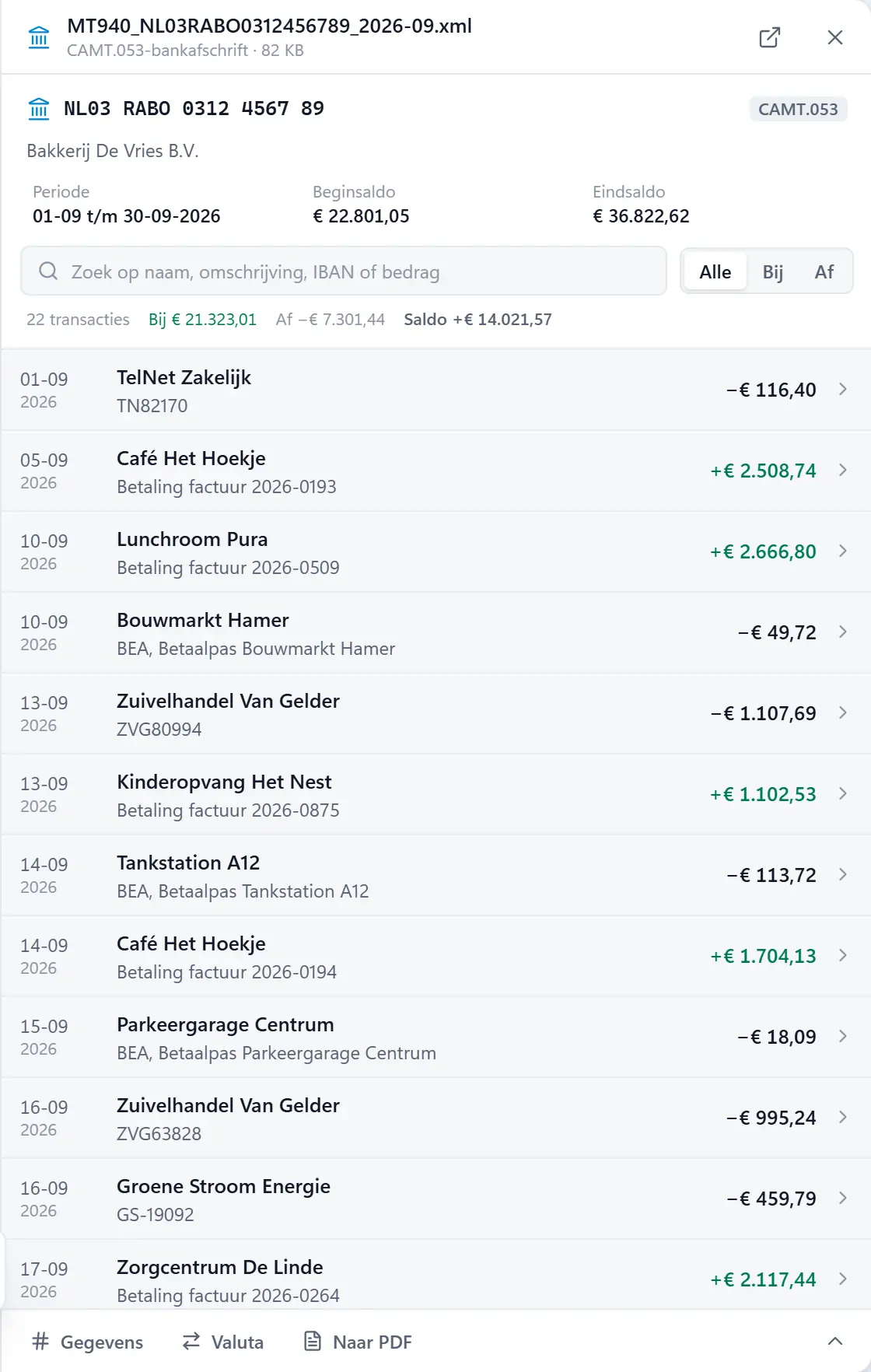Click the period 01-09 t/m 30-09-2026
Viewport: 871px width, 1372px height.
tap(127, 216)
